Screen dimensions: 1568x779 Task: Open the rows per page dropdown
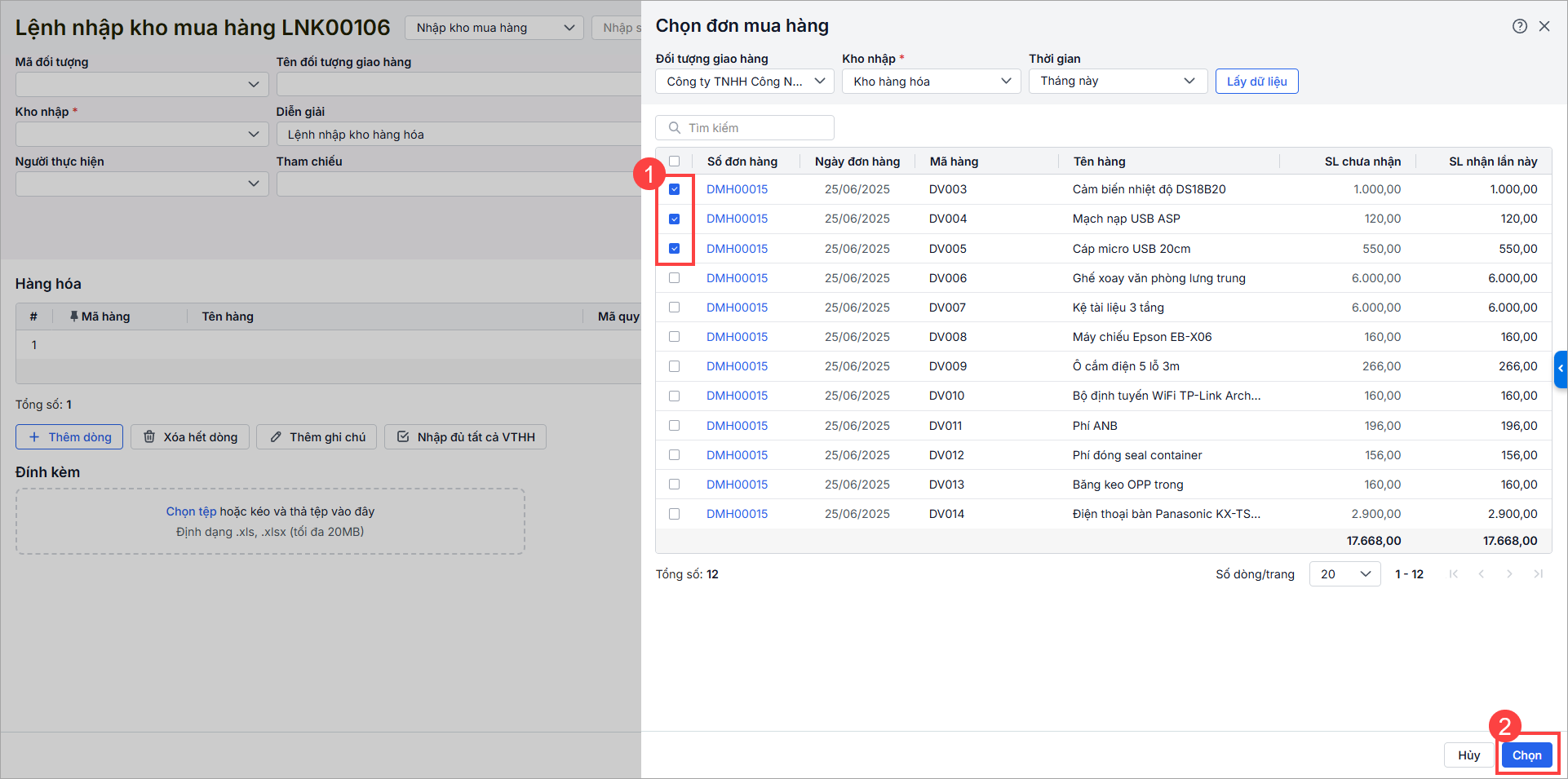click(1344, 574)
